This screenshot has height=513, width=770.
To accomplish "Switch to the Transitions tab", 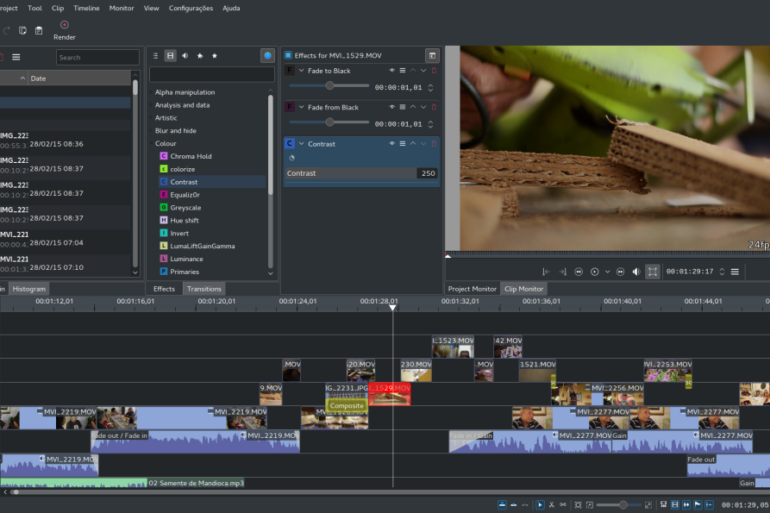I will tap(204, 289).
